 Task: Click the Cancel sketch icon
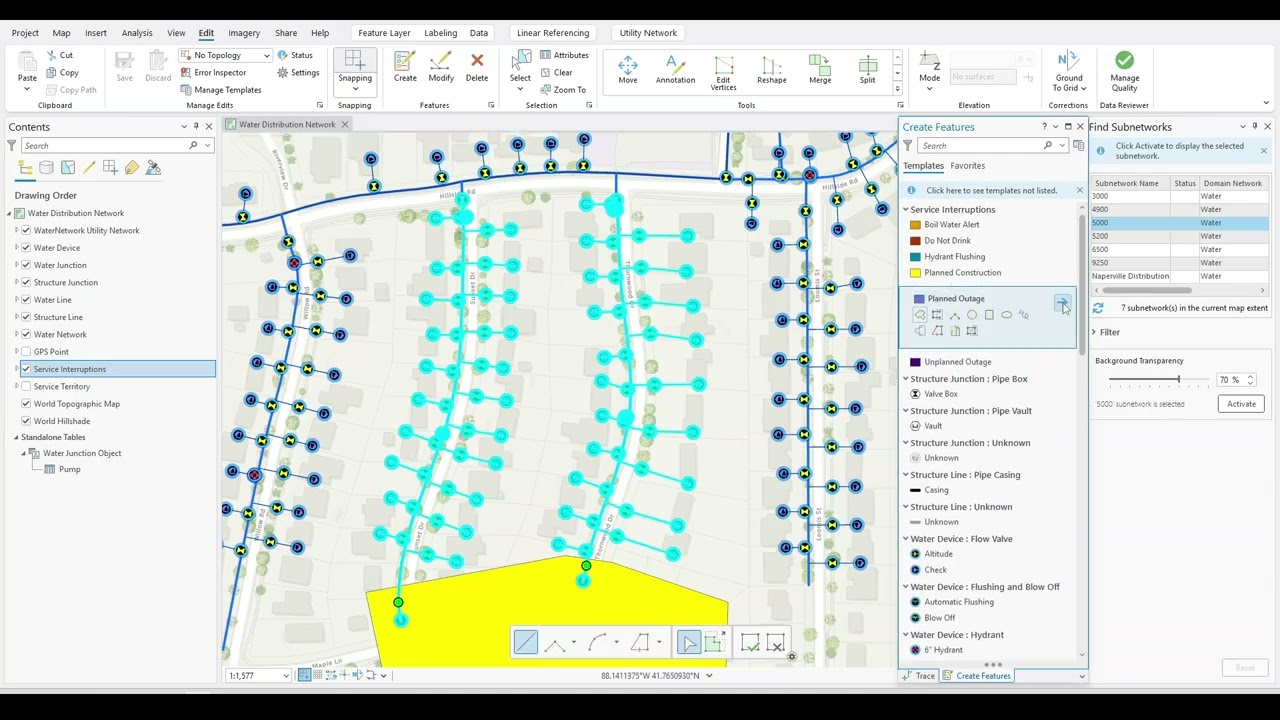coord(775,643)
